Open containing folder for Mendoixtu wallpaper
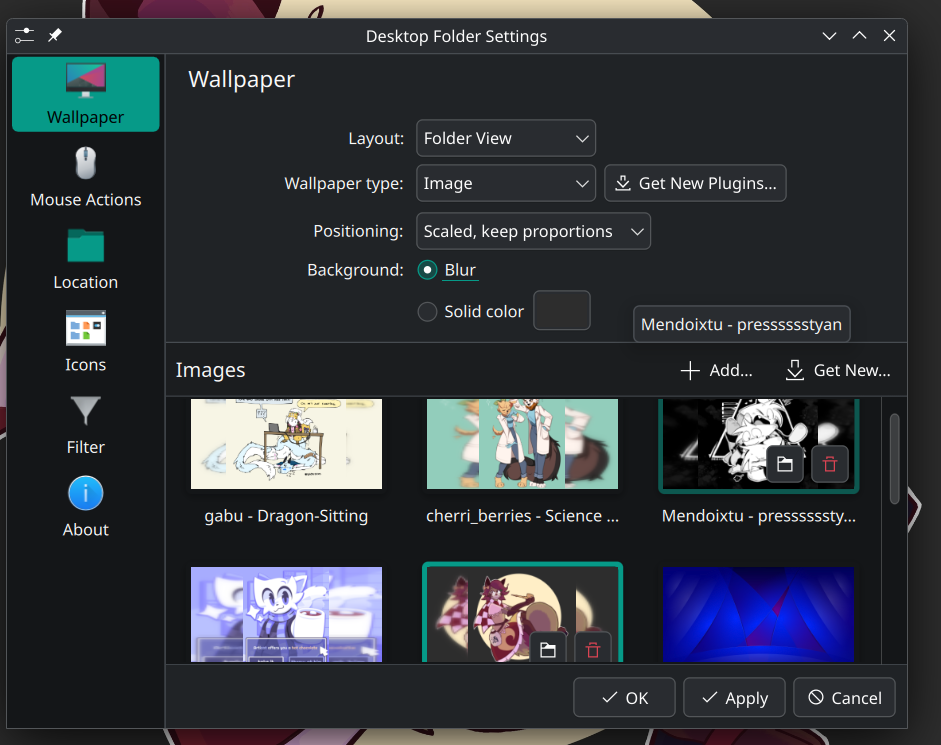 click(x=785, y=464)
